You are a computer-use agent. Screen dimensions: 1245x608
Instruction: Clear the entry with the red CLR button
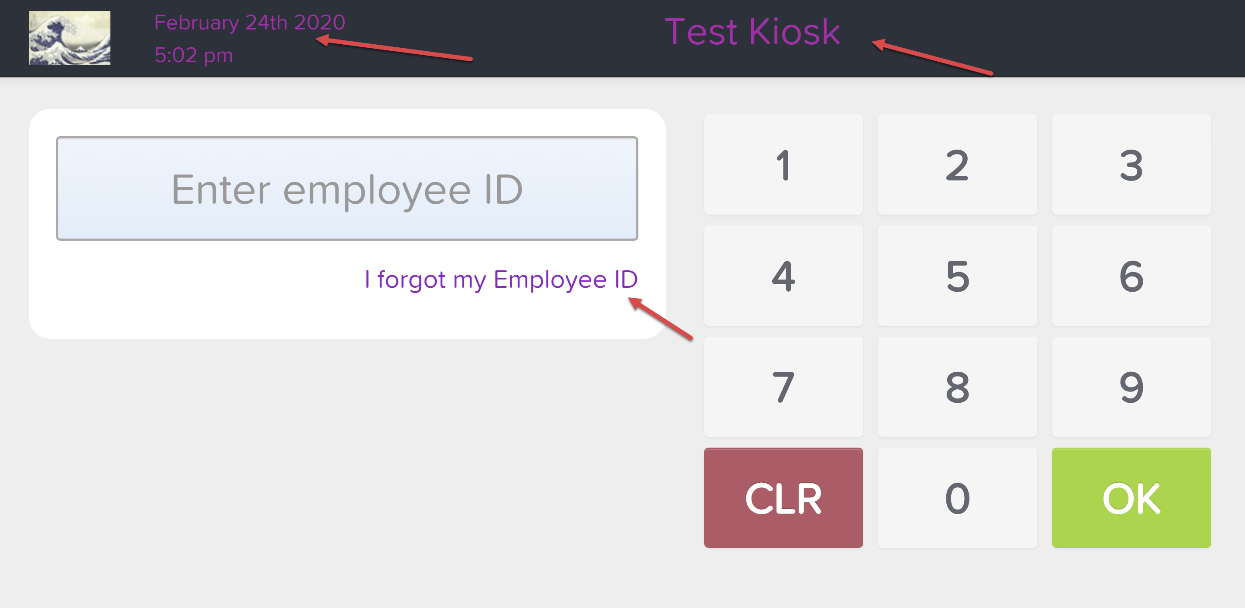point(783,498)
